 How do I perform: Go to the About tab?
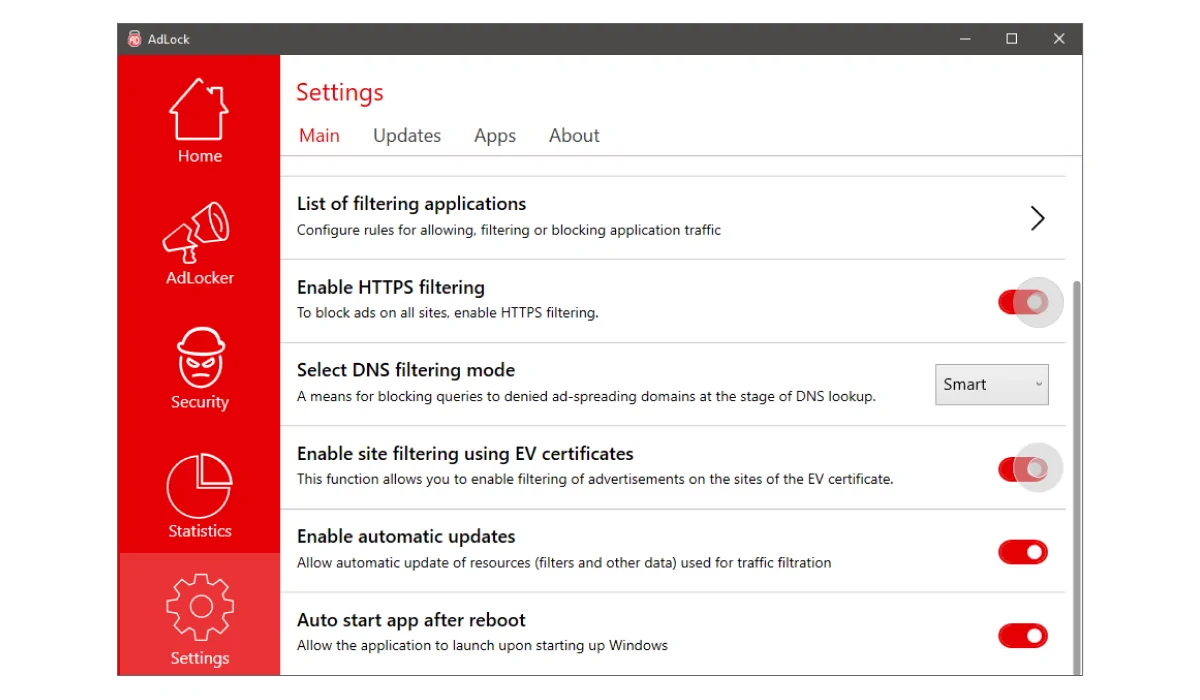pyautogui.click(x=574, y=136)
